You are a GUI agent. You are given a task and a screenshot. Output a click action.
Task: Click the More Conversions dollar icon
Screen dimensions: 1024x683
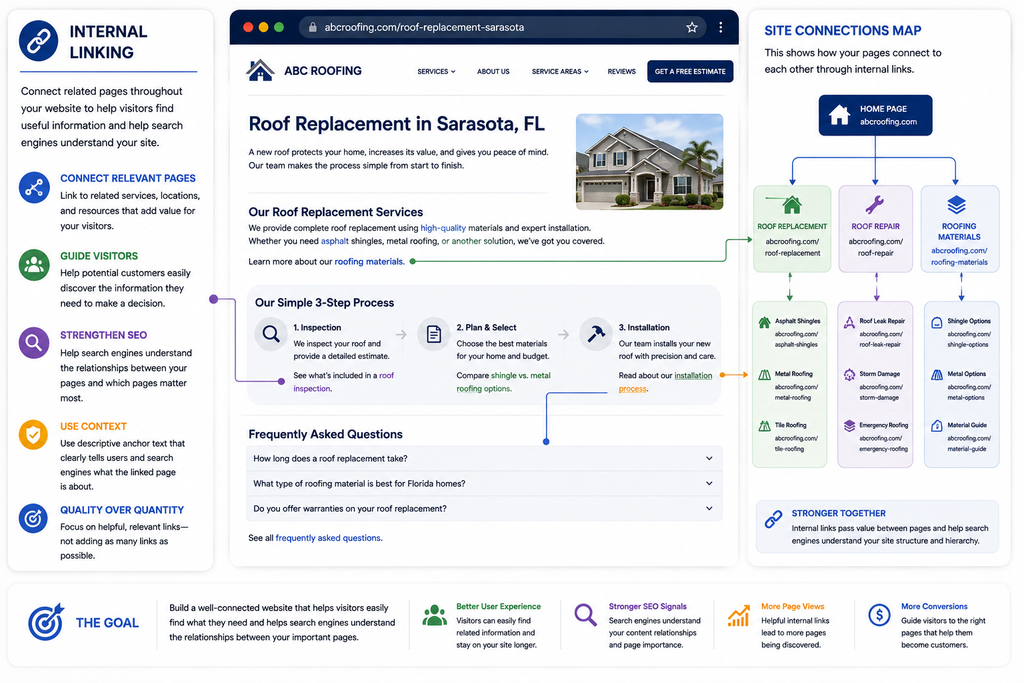tap(879, 614)
